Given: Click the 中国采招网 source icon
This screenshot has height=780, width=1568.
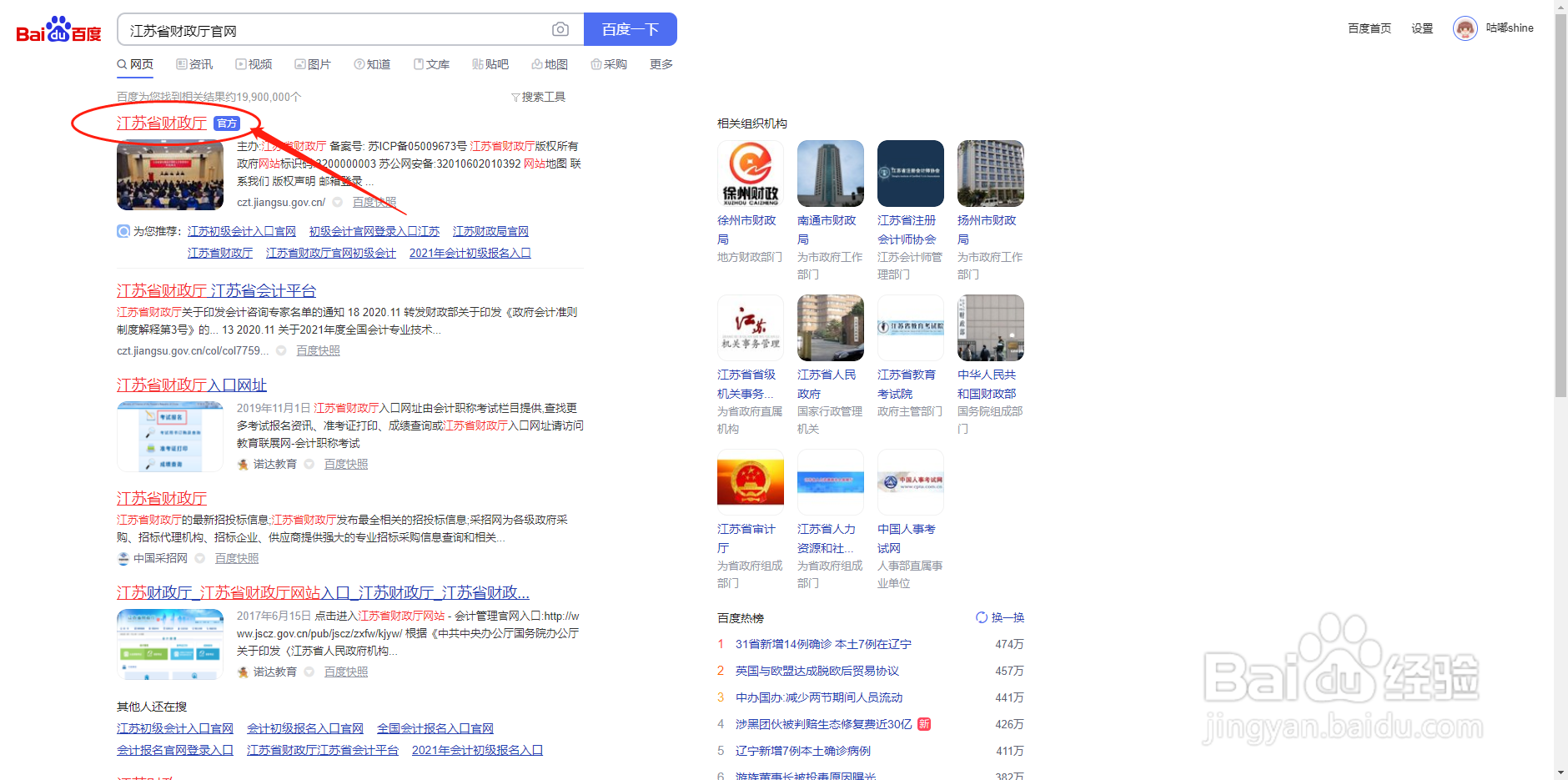Looking at the screenshot, I should [x=123, y=558].
